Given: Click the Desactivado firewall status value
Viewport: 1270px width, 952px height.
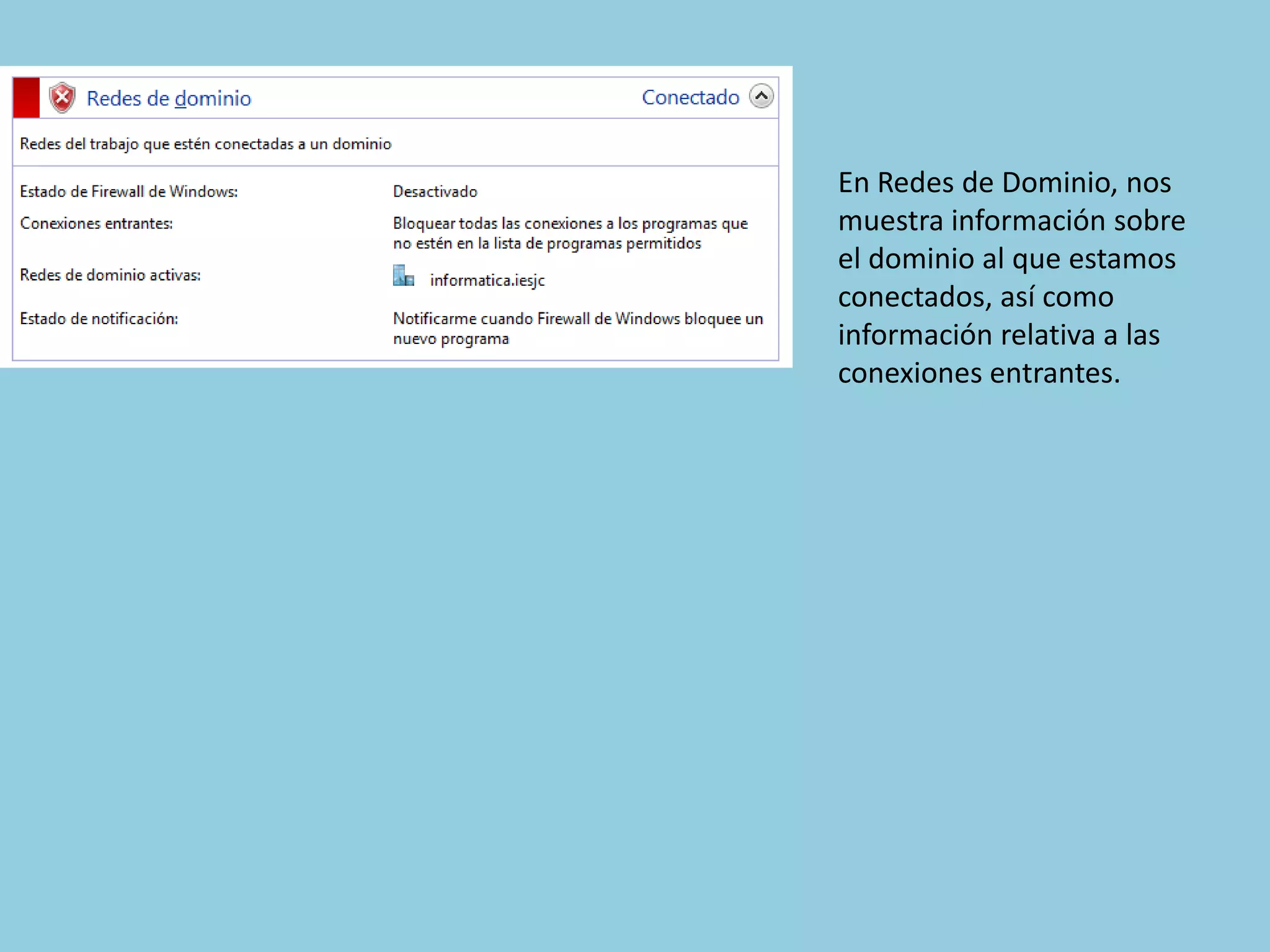Looking at the screenshot, I should 435,192.
